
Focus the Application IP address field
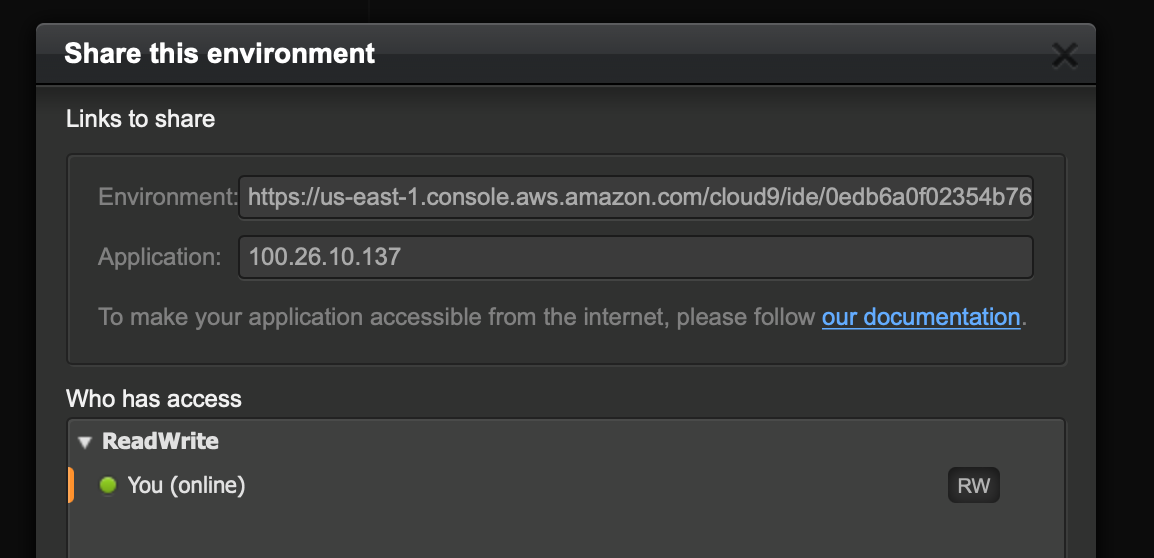pyautogui.click(x=636, y=257)
